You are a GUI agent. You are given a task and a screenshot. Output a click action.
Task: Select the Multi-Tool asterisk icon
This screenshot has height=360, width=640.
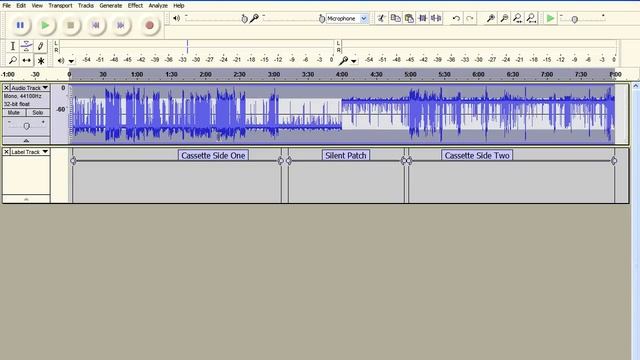(40, 60)
